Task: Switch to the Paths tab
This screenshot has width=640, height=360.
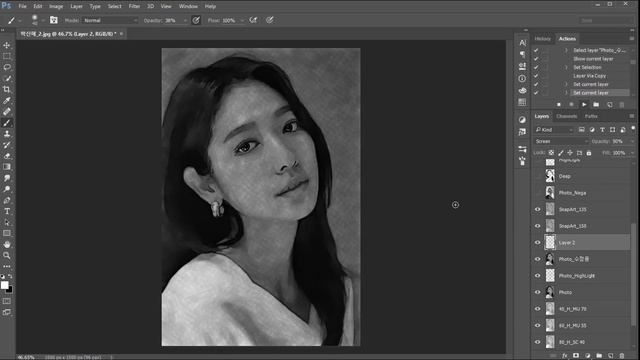Action: [591, 116]
